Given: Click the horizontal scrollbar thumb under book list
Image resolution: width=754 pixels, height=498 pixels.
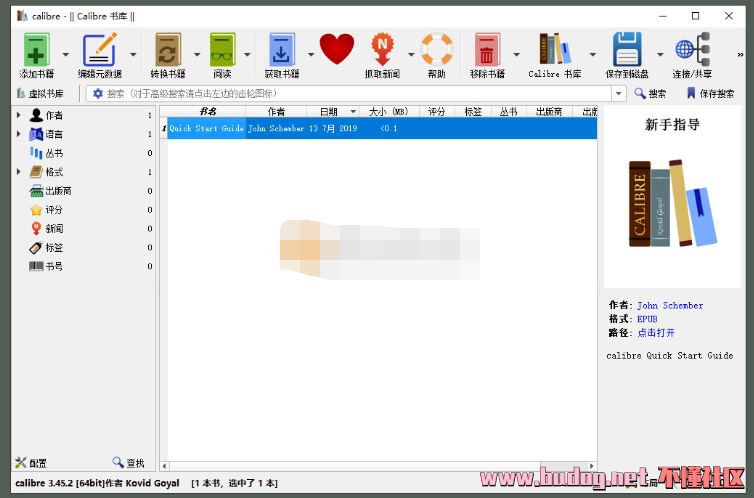Looking at the screenshot, I should [563, 465].
